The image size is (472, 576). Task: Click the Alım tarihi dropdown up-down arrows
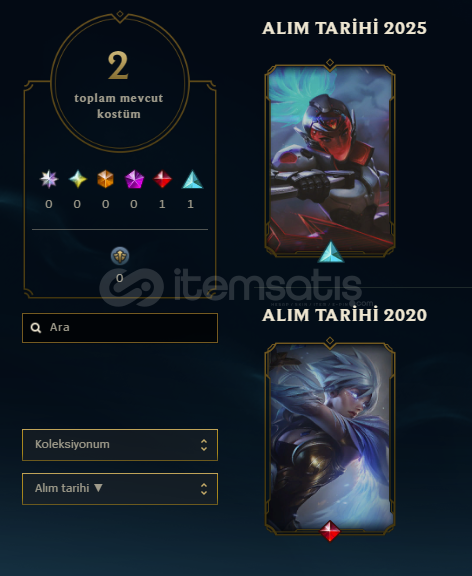(x=204, y=489)
